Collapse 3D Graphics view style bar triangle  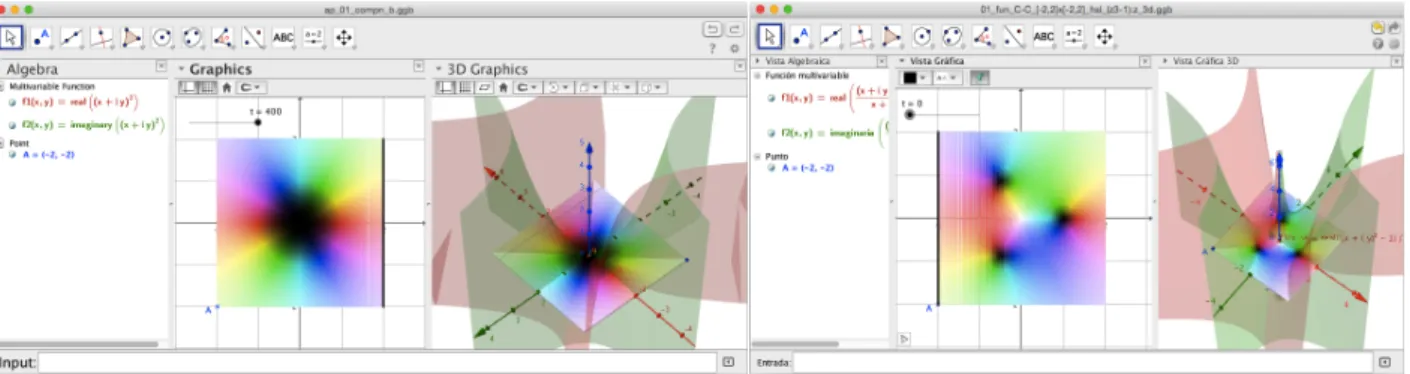point(440,69)
